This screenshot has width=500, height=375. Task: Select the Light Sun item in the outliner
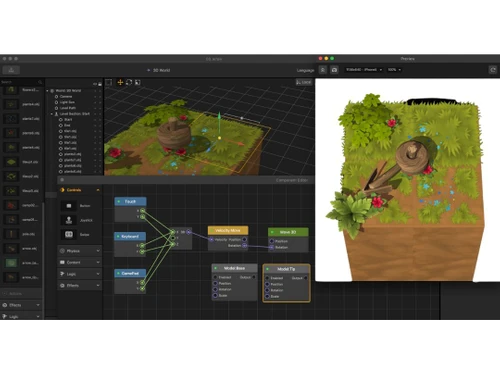[x=67, y=102]
